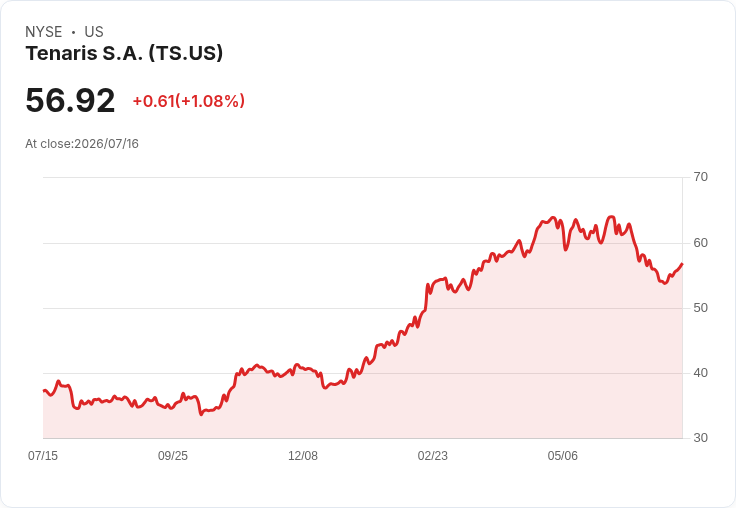Click the 02/23 date axis label
This screenshot has width=736, height=508.
coord(433,455)
